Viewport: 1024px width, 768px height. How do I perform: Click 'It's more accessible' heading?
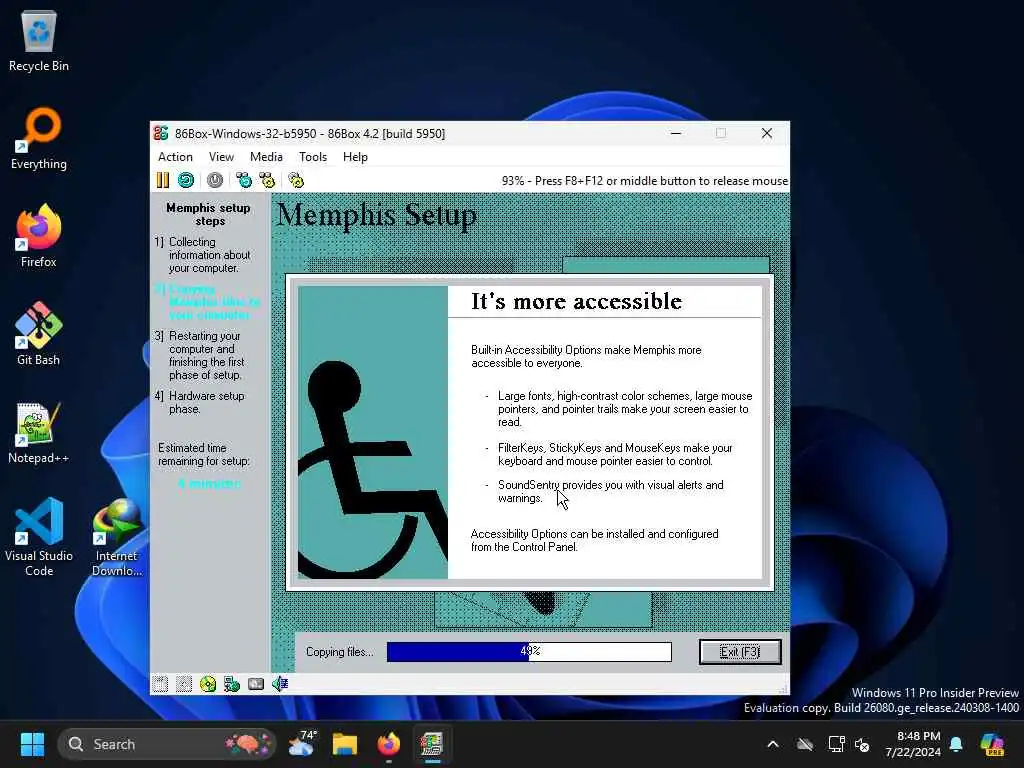[x=576, y=301]
